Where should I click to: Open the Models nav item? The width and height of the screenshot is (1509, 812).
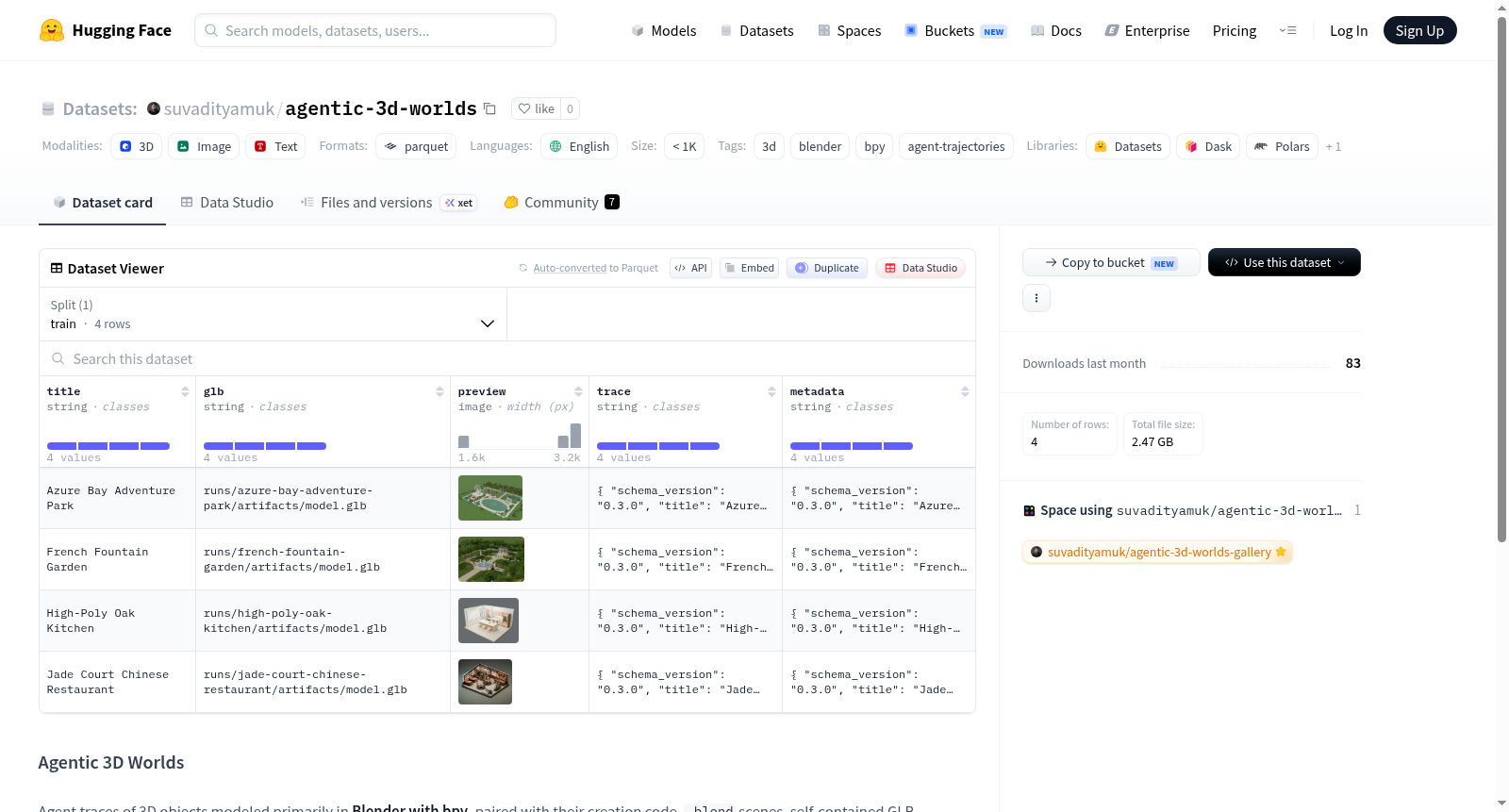tap(664, 30)
